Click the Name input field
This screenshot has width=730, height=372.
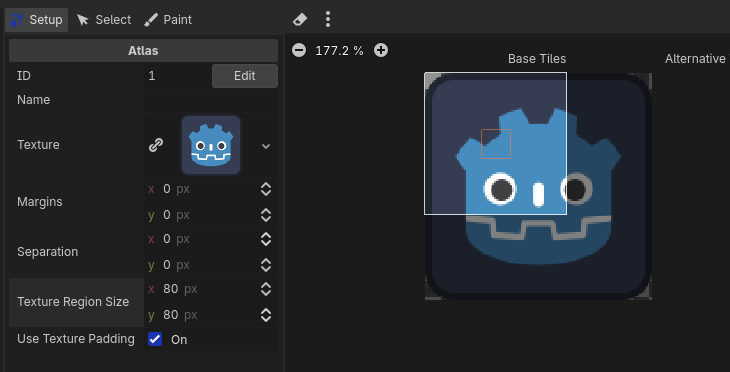[211, 100]
